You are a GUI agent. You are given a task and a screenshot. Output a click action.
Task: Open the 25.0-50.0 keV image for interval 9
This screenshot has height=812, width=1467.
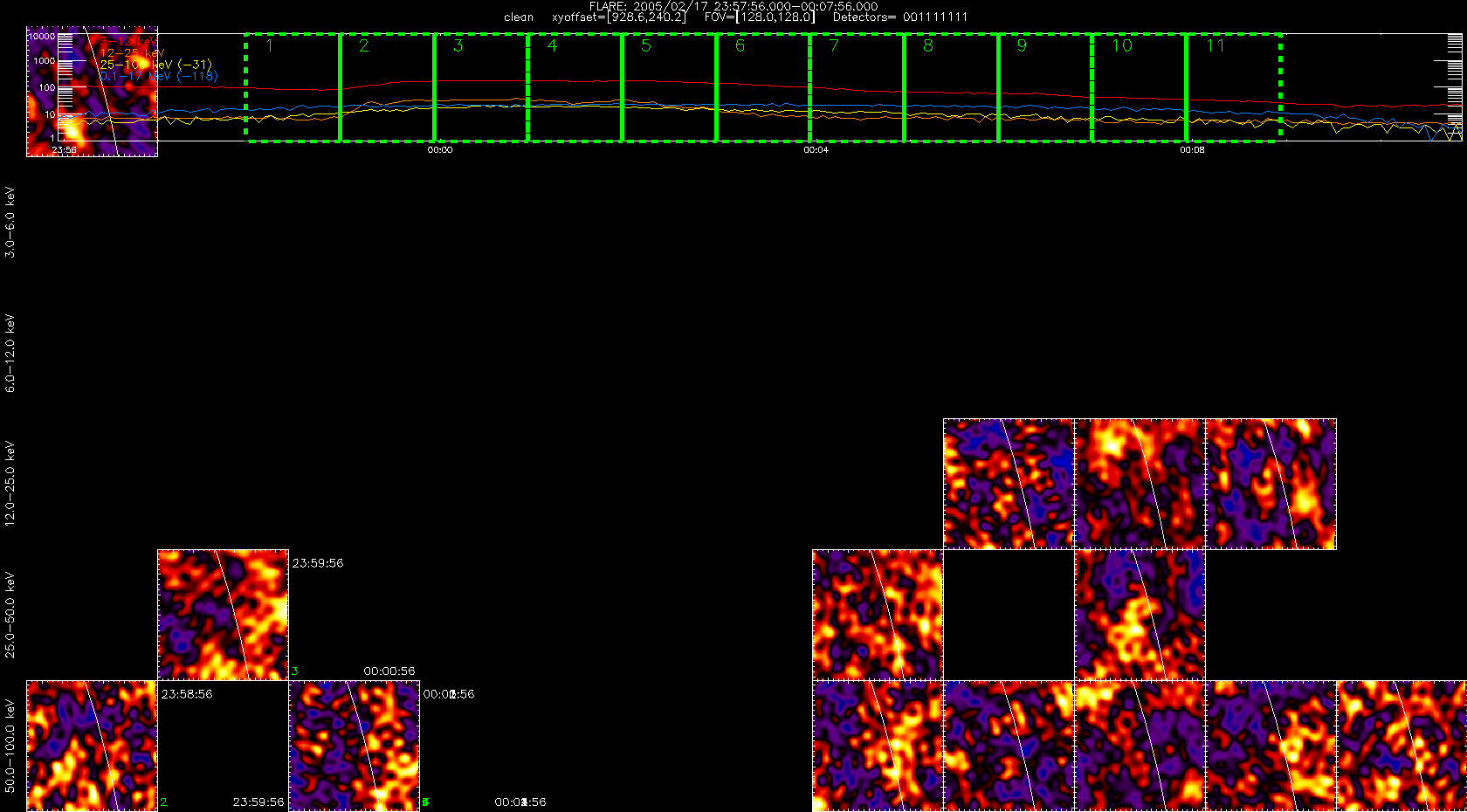(x=1140, y=616)
